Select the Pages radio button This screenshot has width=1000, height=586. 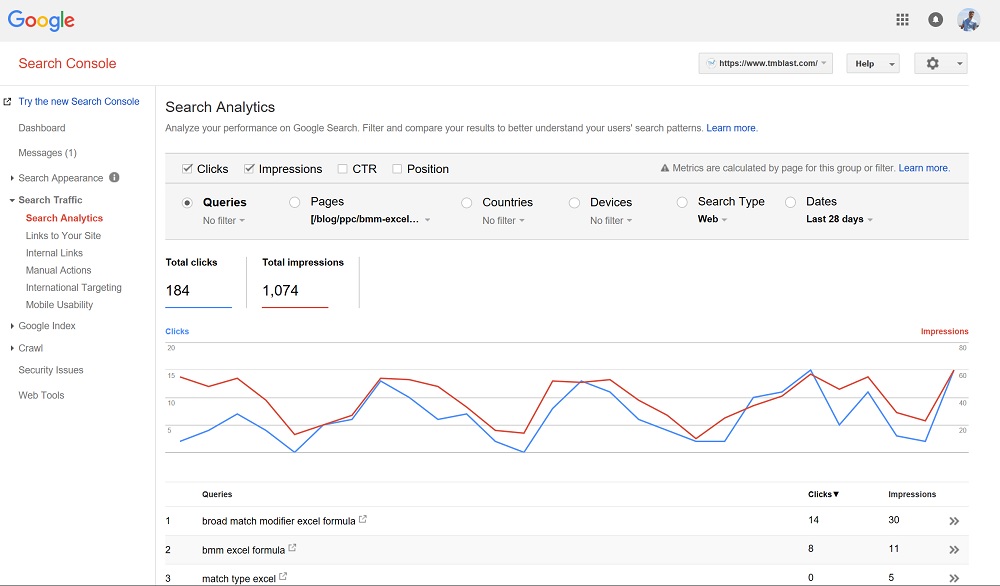[295, 203]
